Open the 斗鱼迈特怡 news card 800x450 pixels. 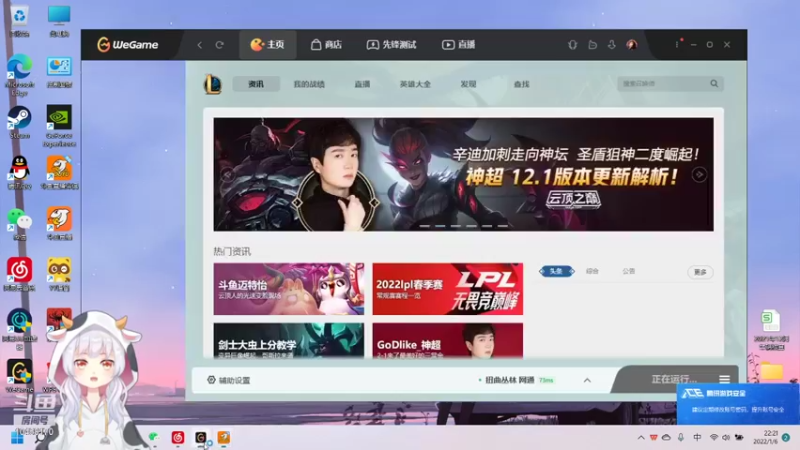(x=289, y=289)
